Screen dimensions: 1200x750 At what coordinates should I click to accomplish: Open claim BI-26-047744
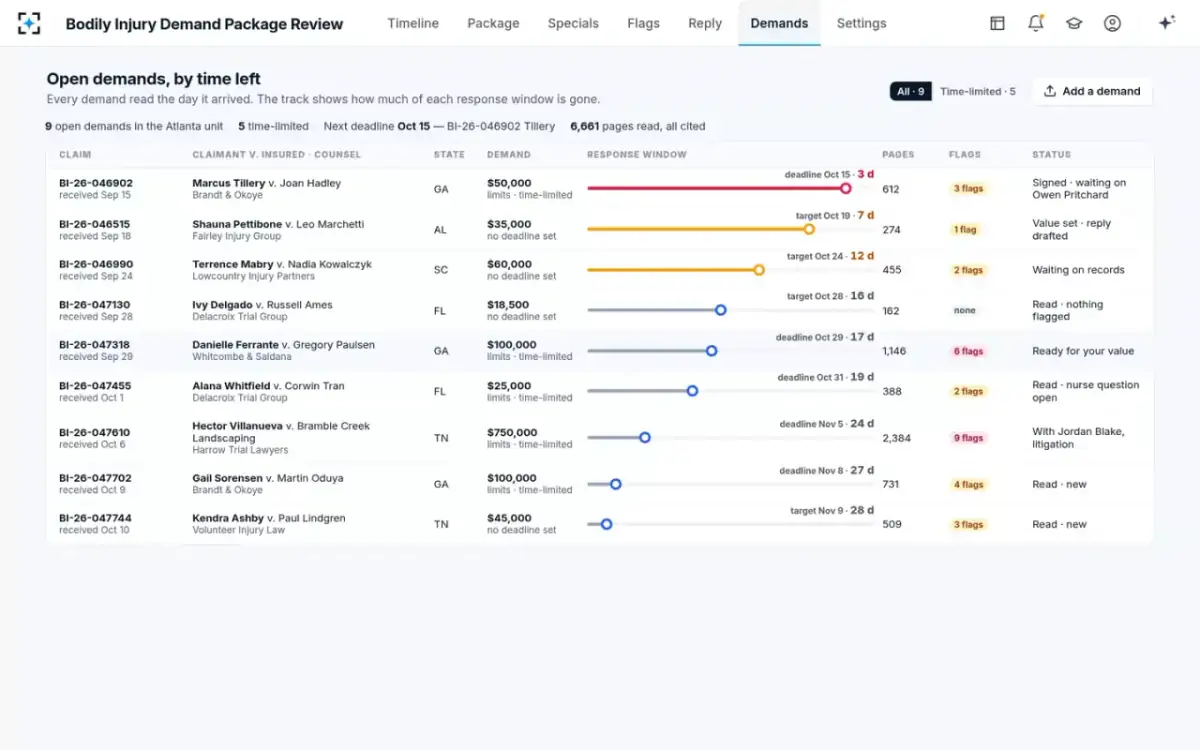(x=95, y=518)
